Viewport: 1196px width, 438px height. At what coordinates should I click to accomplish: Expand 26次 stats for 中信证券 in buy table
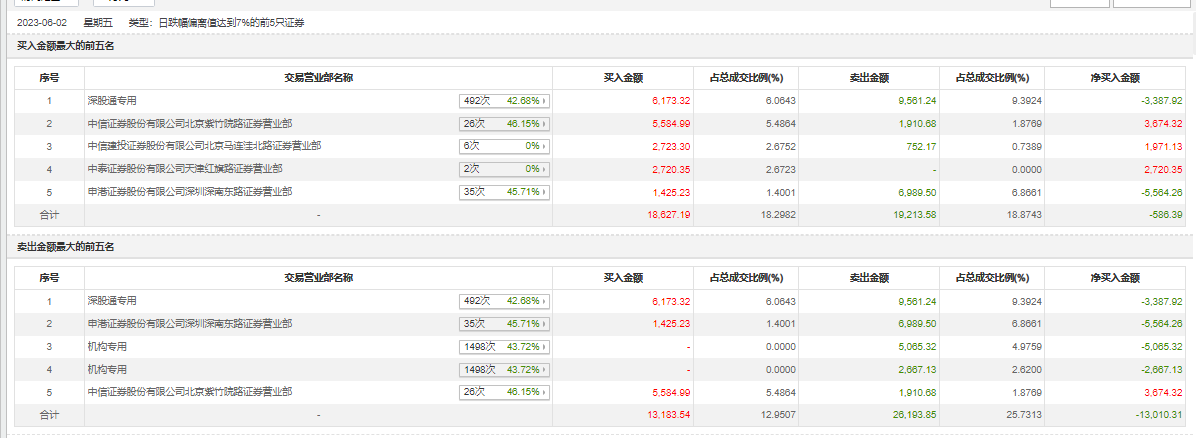point(506,124)
